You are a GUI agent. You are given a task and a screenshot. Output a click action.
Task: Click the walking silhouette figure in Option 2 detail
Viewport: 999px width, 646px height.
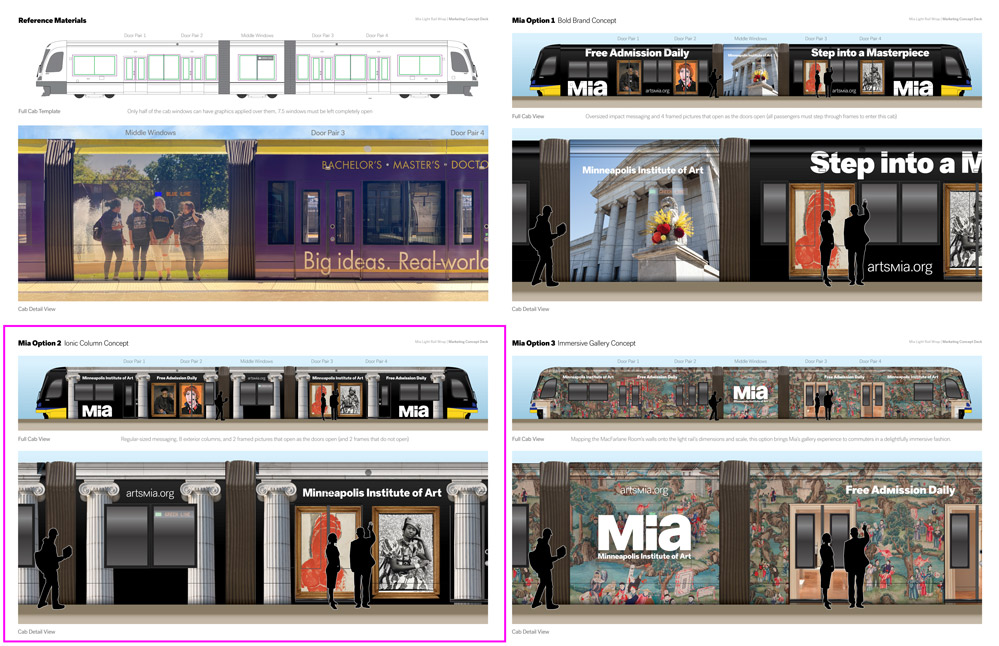coord(52,568)
